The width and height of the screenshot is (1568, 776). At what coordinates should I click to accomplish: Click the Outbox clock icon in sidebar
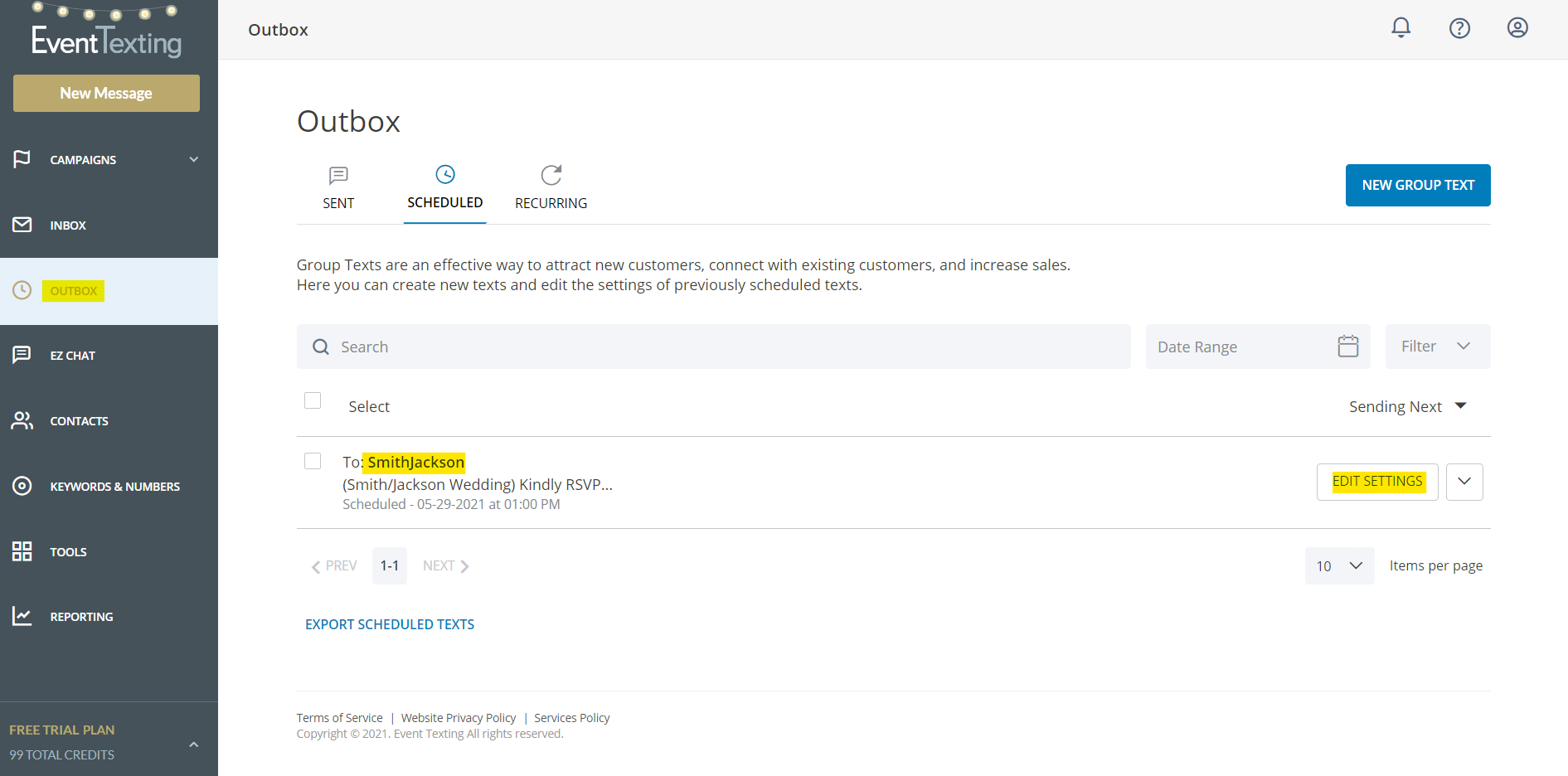click(22, 290)
